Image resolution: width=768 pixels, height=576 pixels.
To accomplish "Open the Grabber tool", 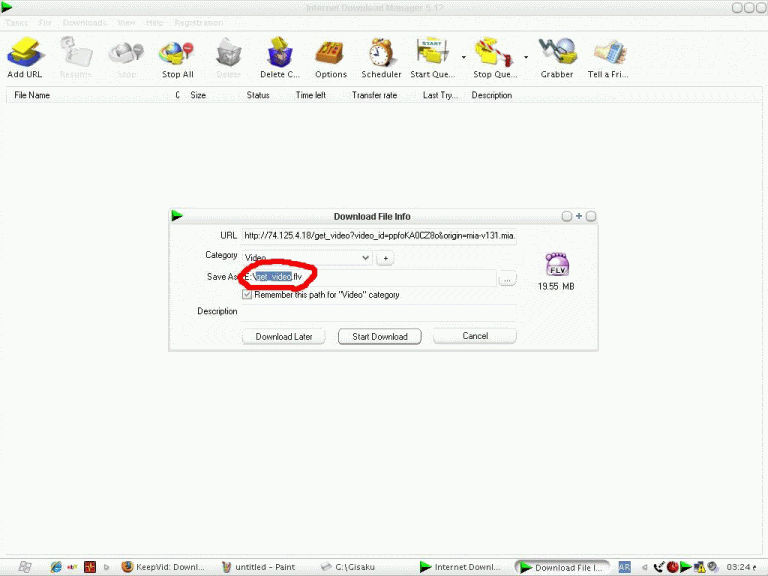I will click(x=556, y=52).
